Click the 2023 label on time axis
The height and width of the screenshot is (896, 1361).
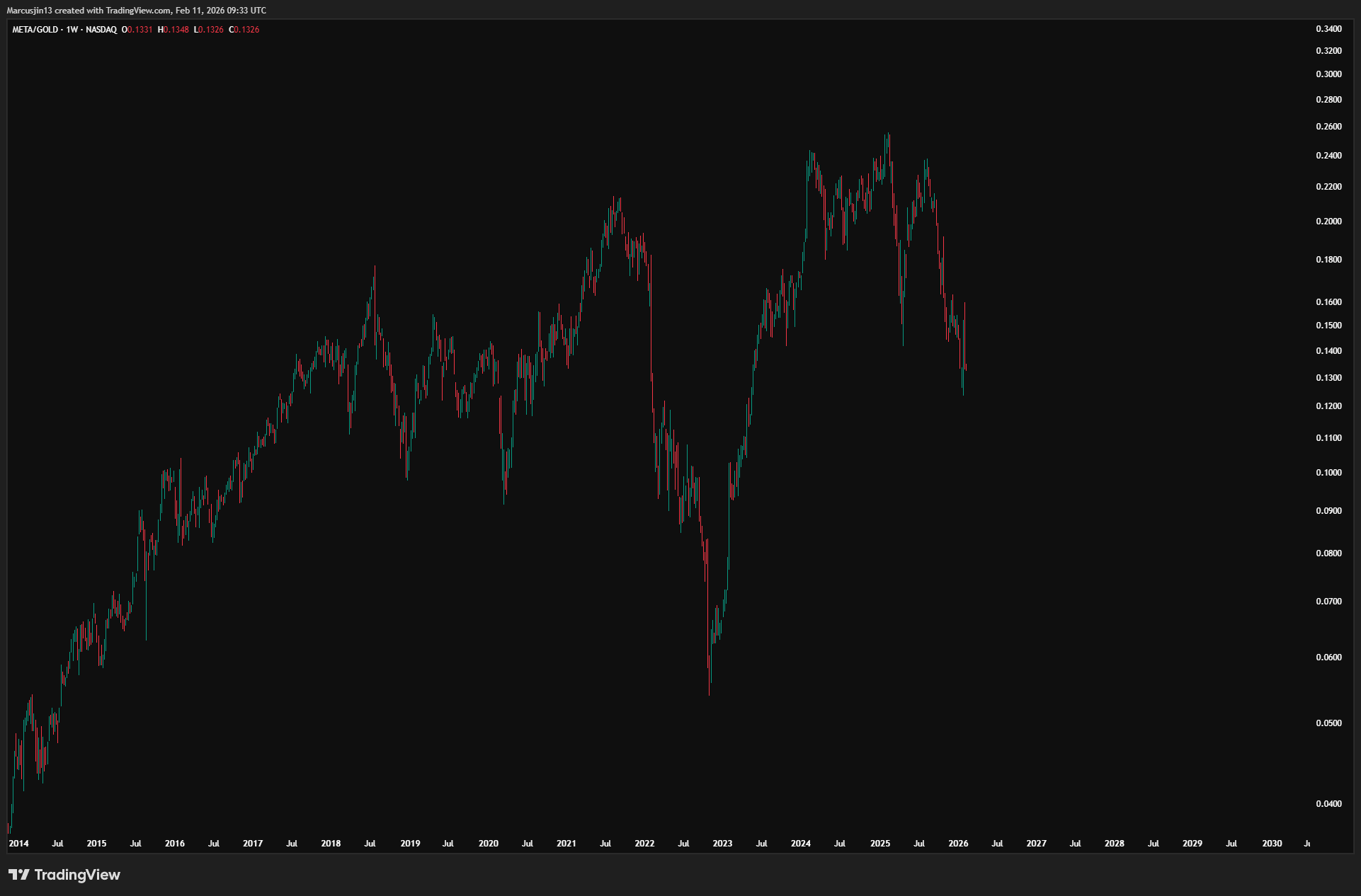point(722,844)
